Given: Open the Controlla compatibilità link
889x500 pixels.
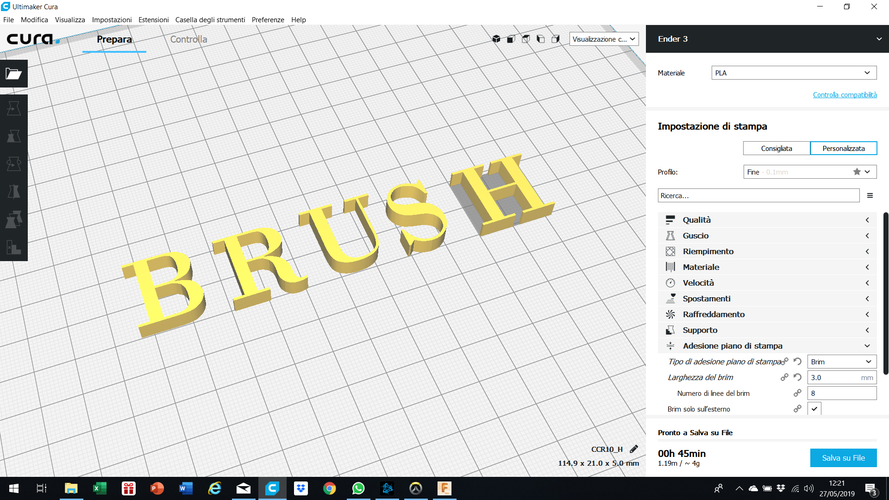Looking at the screenshot, I should coord(844,95).
